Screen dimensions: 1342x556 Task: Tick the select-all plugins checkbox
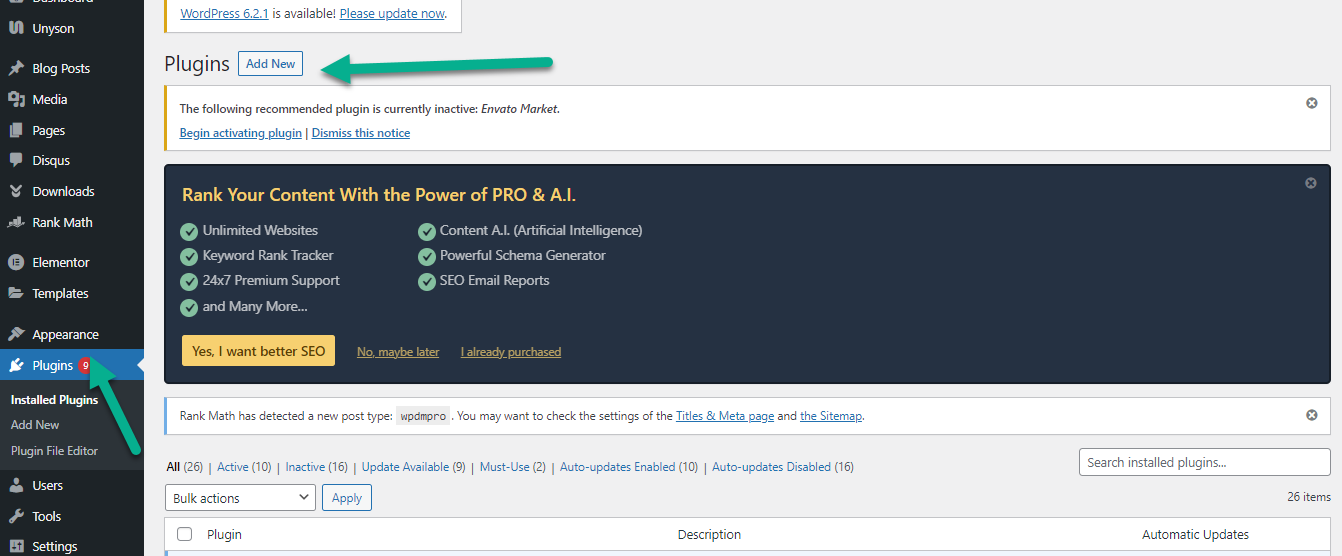[x=184, y=534]
